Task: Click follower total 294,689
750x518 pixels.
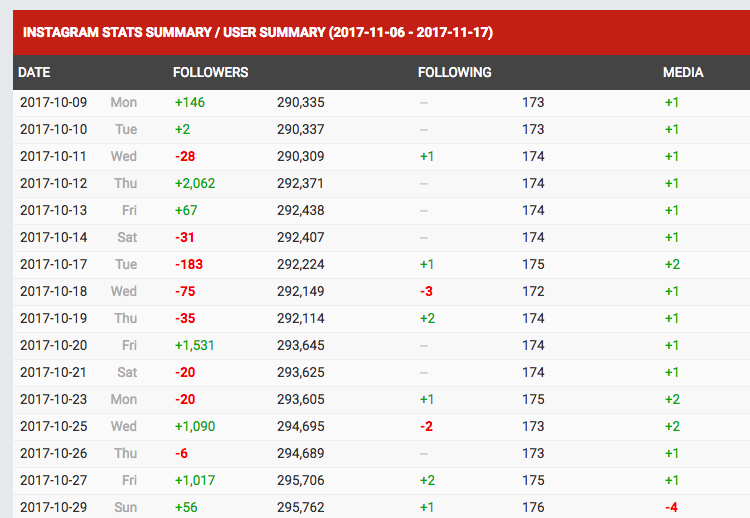Action: click(x=300, y=453)
